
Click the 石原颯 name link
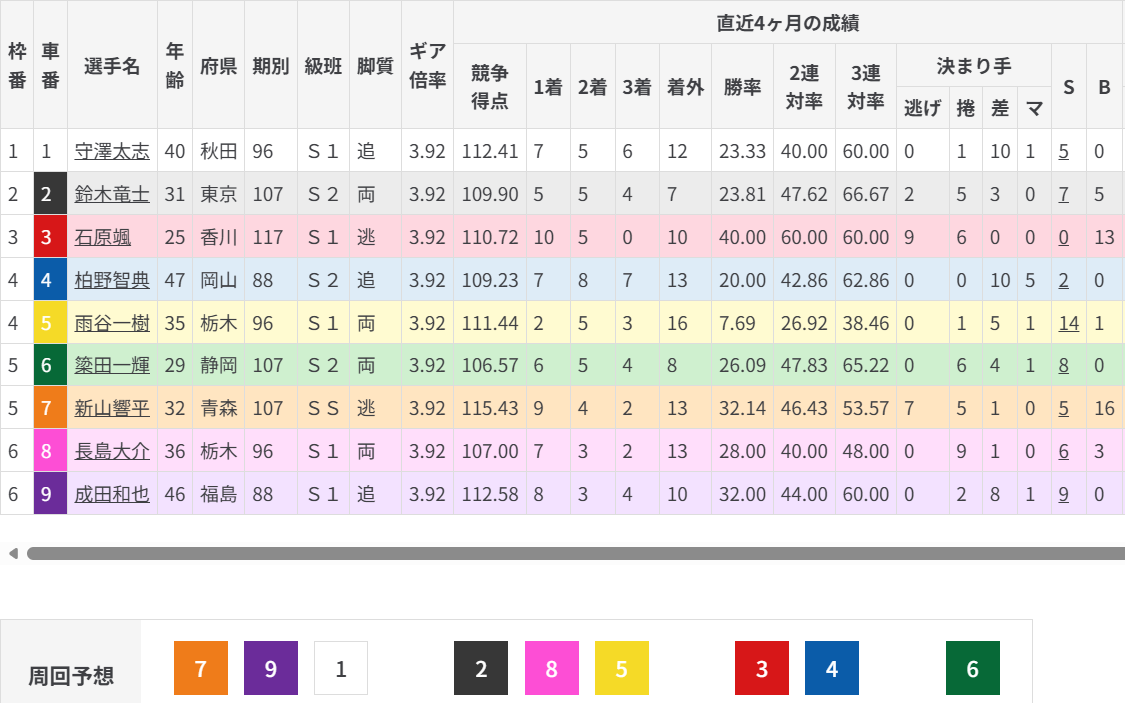(x=103, y=237)
